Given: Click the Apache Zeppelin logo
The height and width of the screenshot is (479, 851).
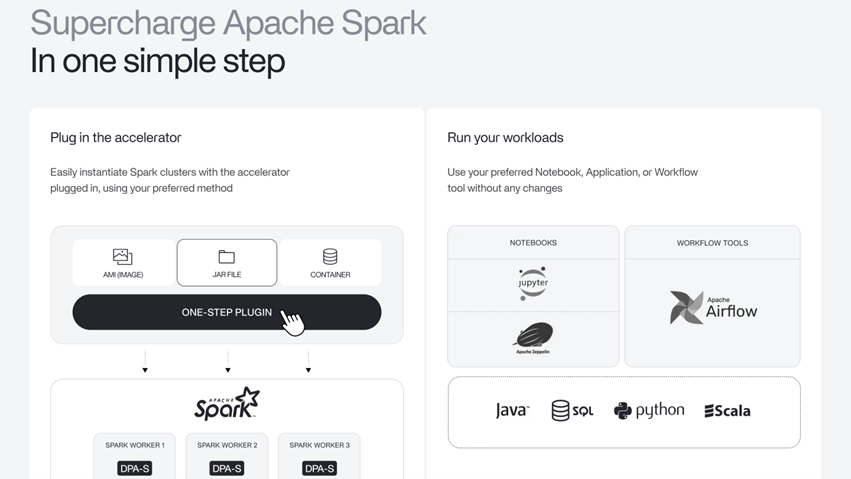Looking at the screenshot, I should (533, 338).
